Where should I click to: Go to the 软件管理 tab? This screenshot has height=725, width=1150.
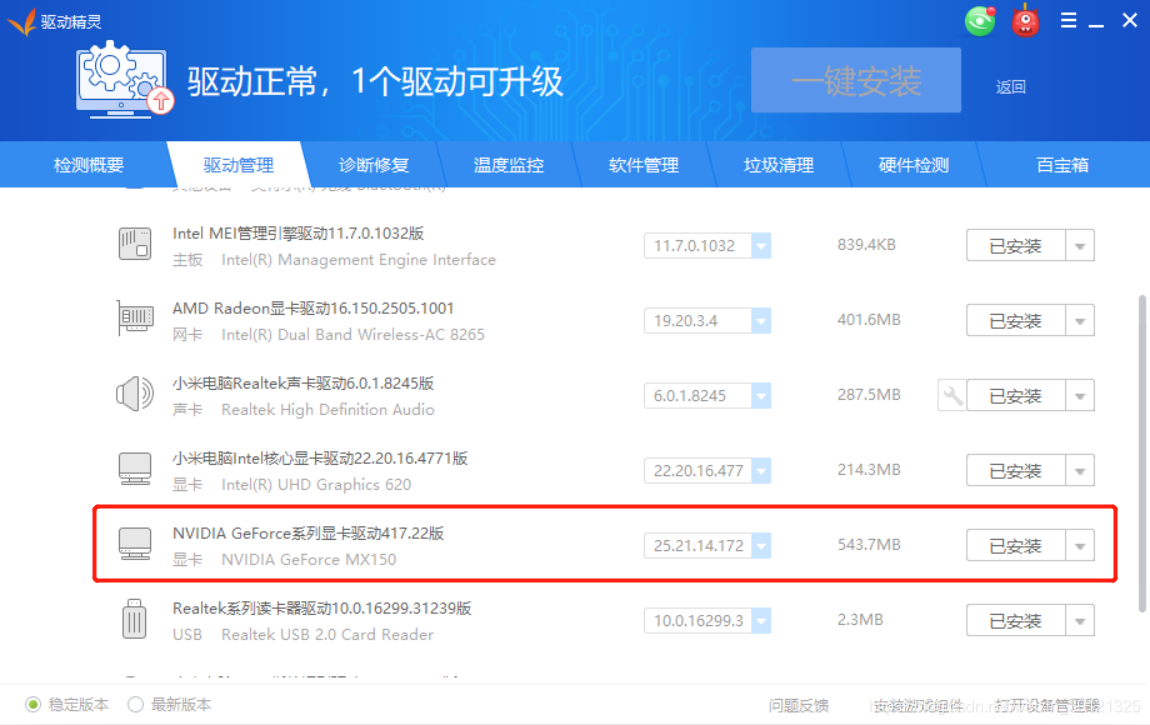pyautogui.click(x=644, y=165)
